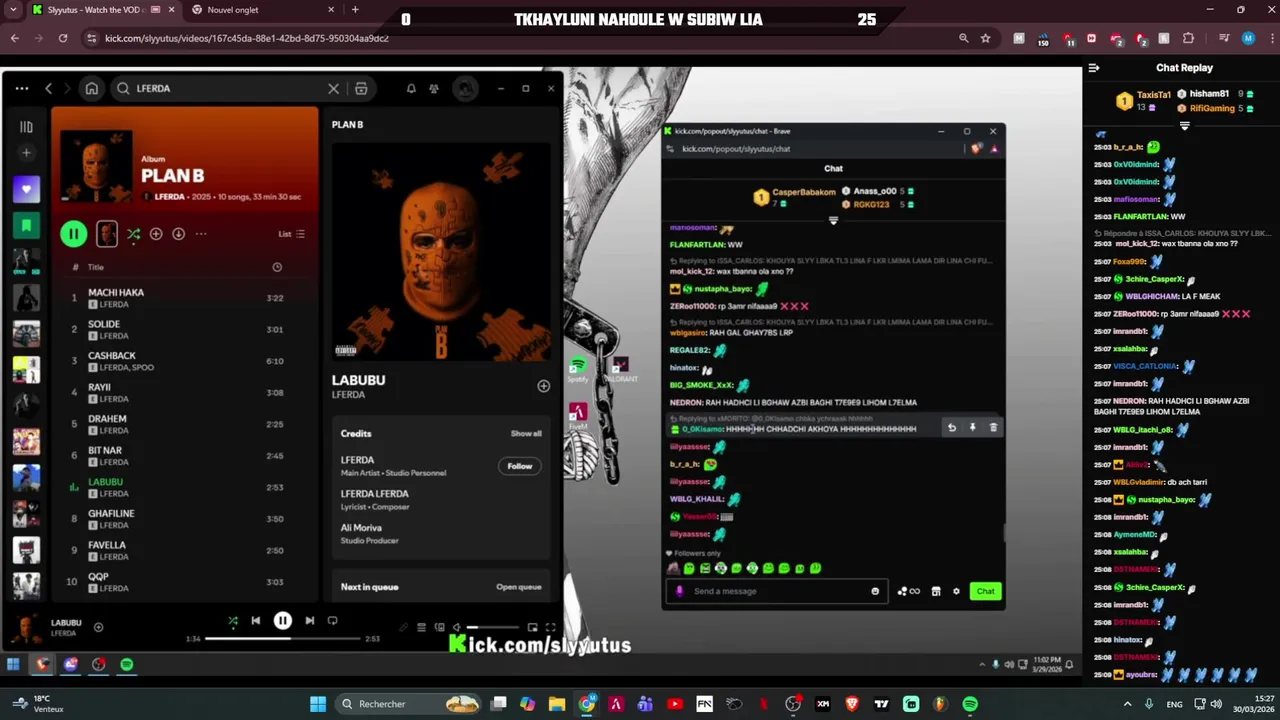Mute Spotify with the speaker icon
The width and height of the screenshot is (1280, 720).
[x=457, y=627]
